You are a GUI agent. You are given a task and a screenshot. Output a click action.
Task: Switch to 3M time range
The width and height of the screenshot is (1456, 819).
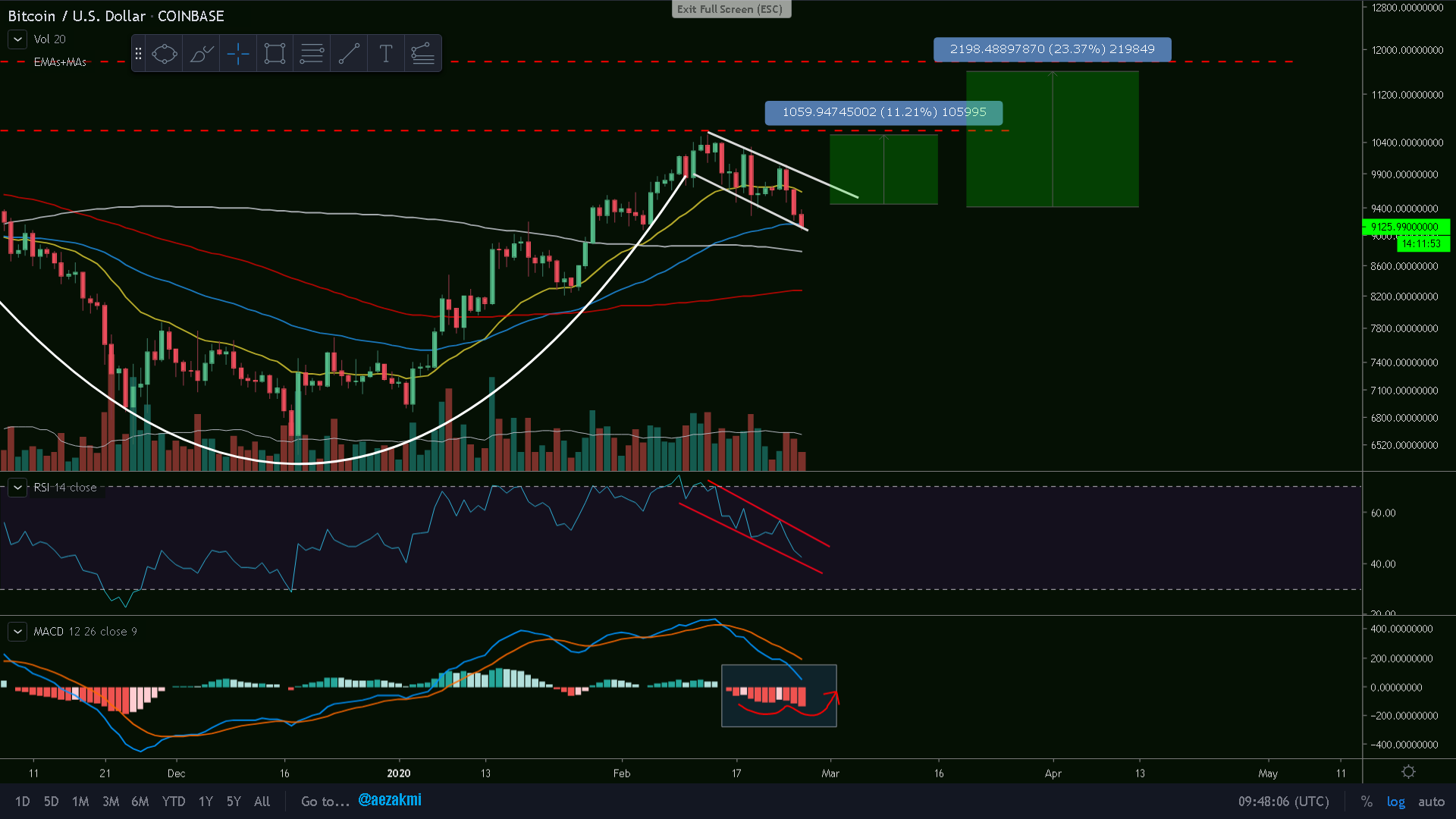pos(111,802)
